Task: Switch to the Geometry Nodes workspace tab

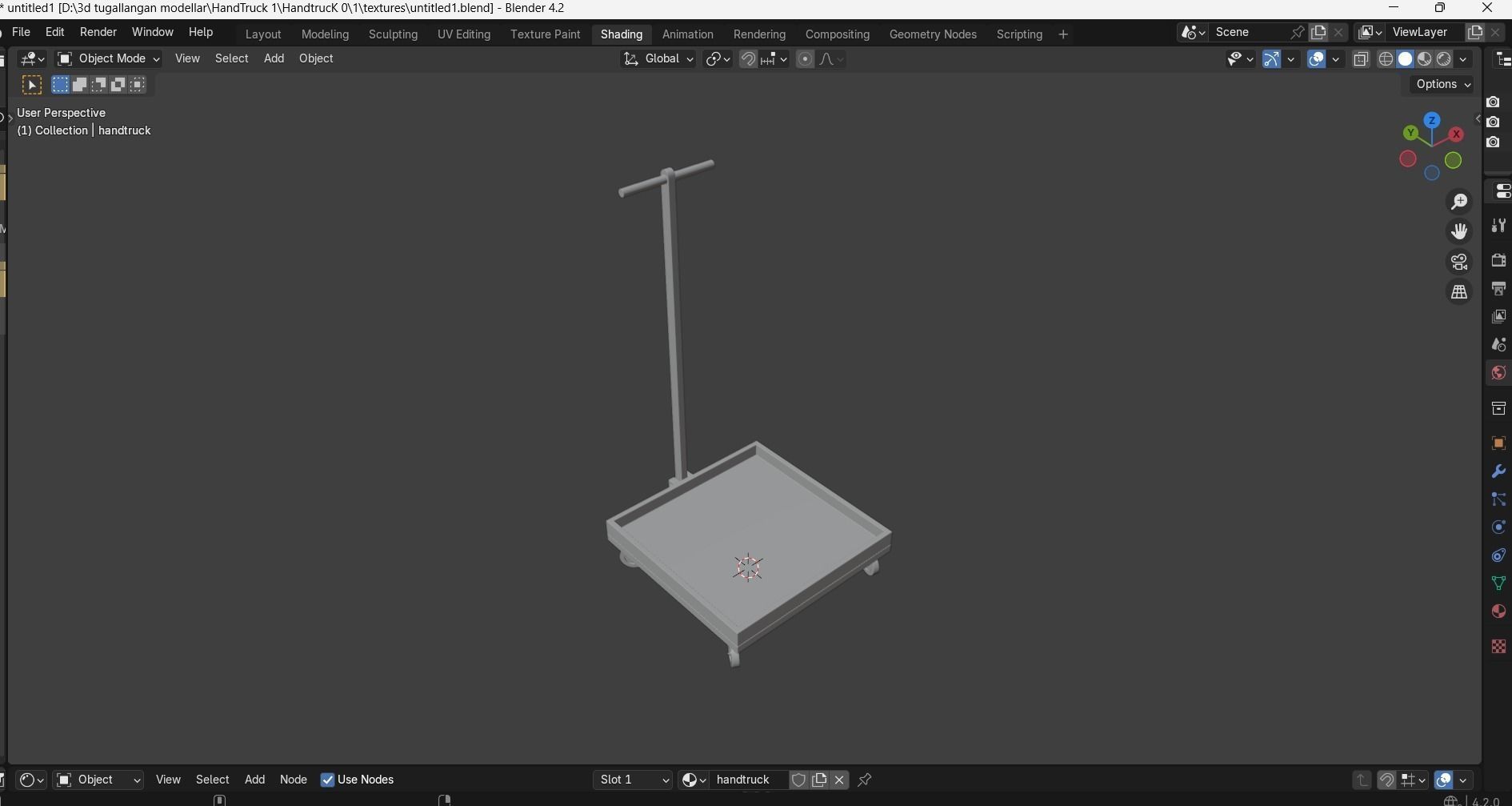Action: 933,34
